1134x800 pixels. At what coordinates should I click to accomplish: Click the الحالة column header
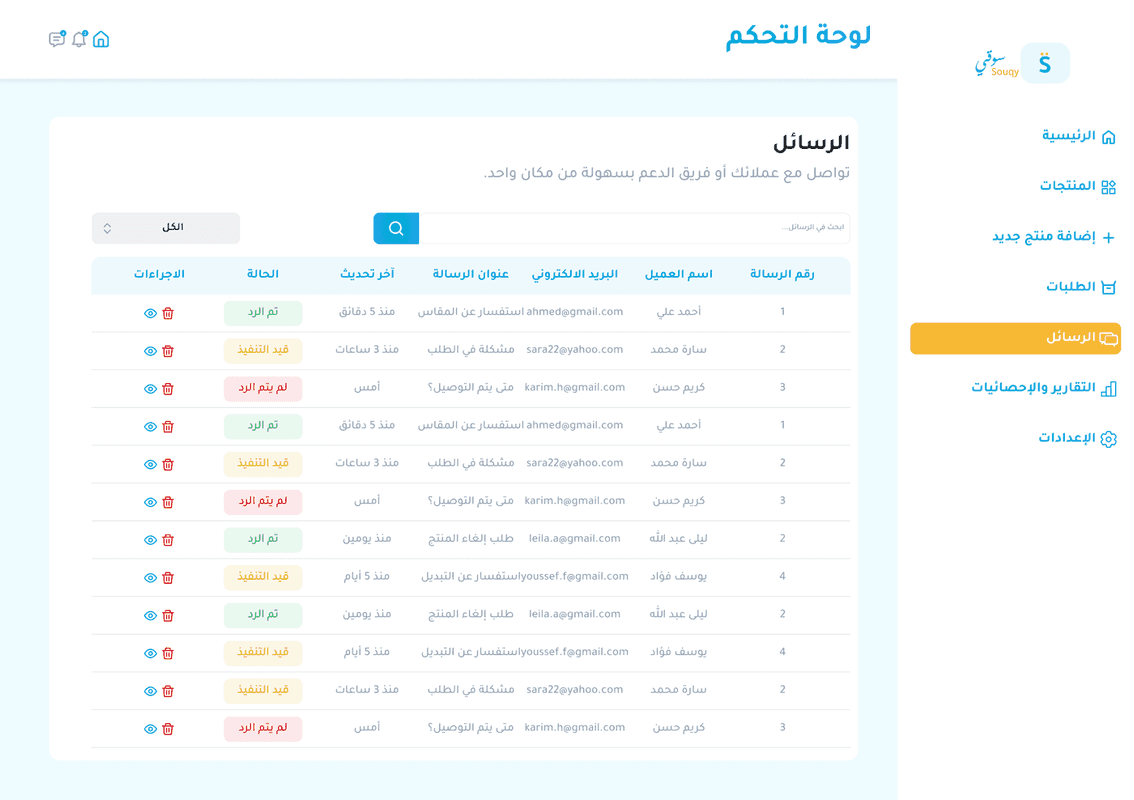[262, 274]
